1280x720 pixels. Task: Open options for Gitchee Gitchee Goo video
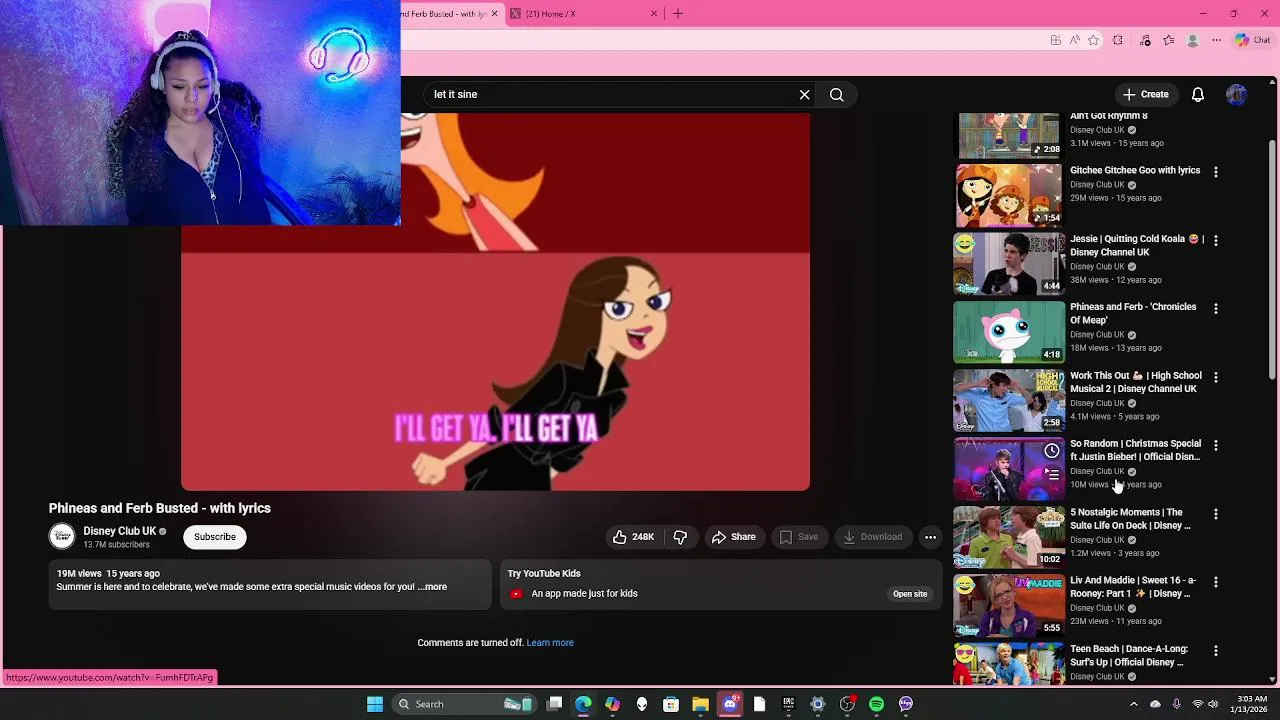(x=1216, y=172)
